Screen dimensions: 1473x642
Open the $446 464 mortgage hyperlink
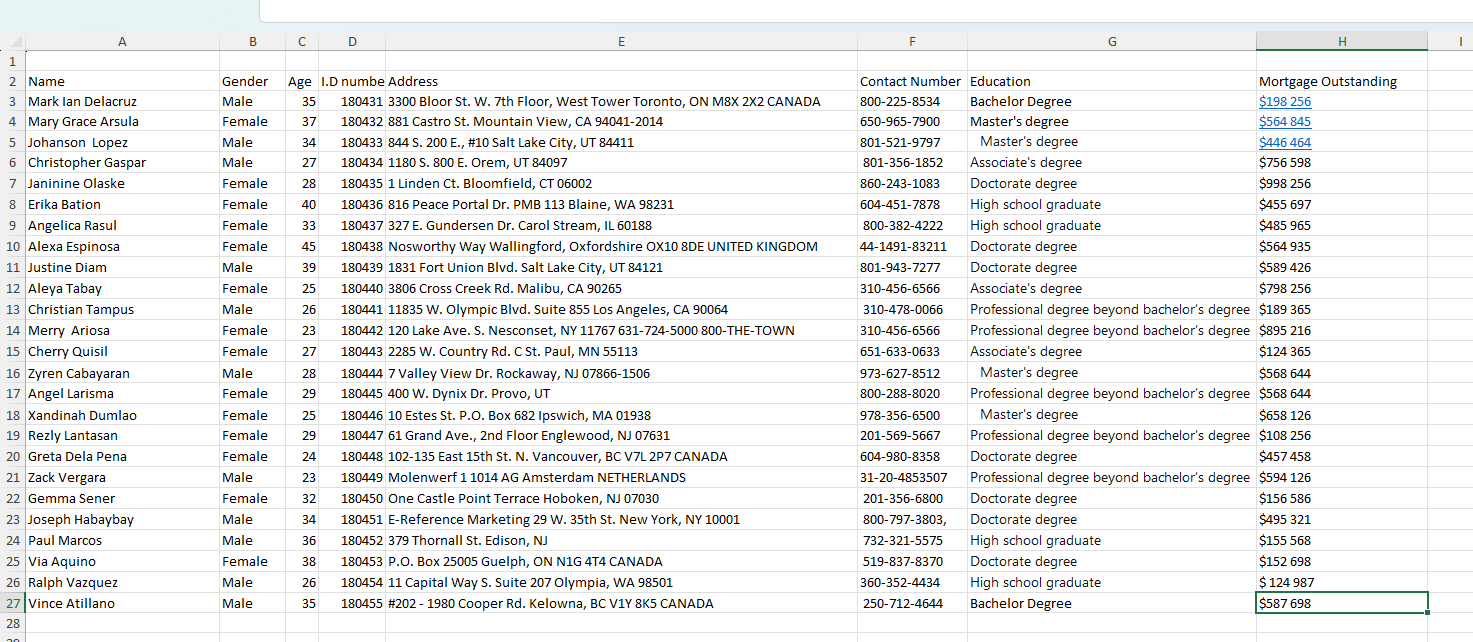(1285, 143)
